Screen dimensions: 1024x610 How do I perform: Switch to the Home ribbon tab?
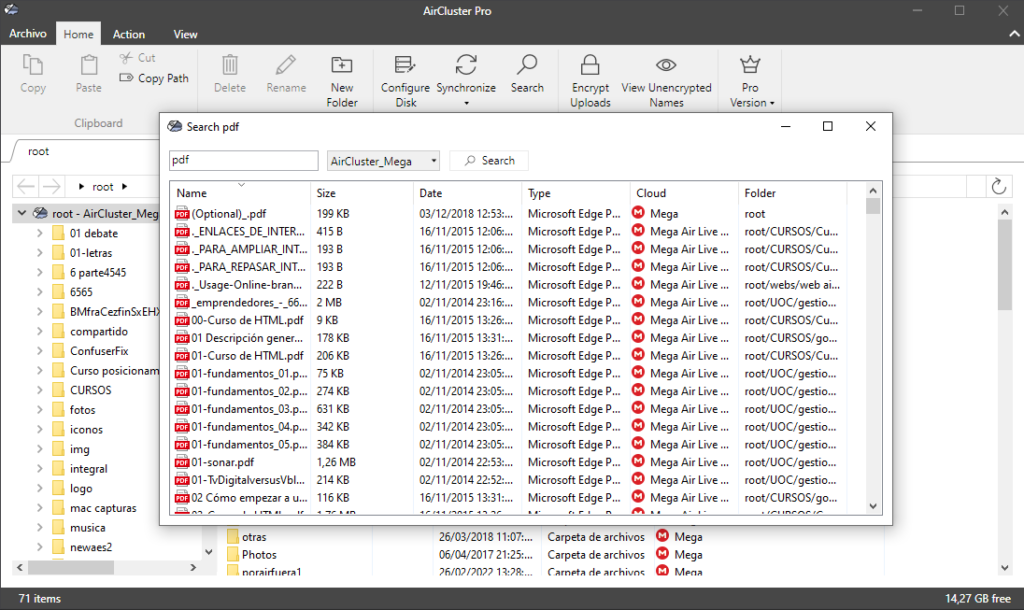coord(78,34)
